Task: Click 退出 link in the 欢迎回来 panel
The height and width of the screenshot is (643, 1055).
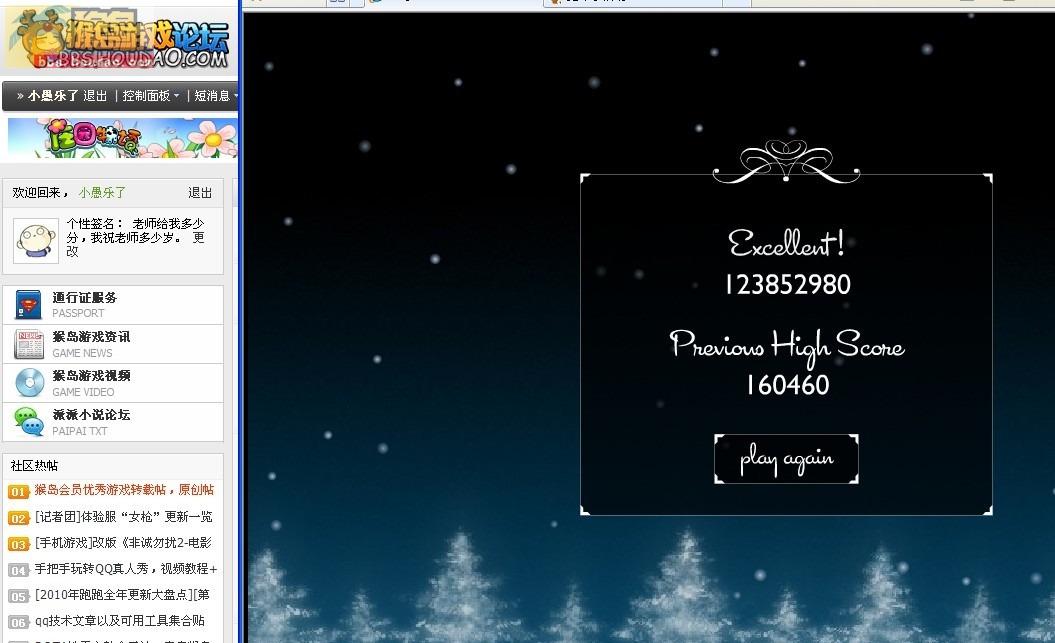Action: 200,193
